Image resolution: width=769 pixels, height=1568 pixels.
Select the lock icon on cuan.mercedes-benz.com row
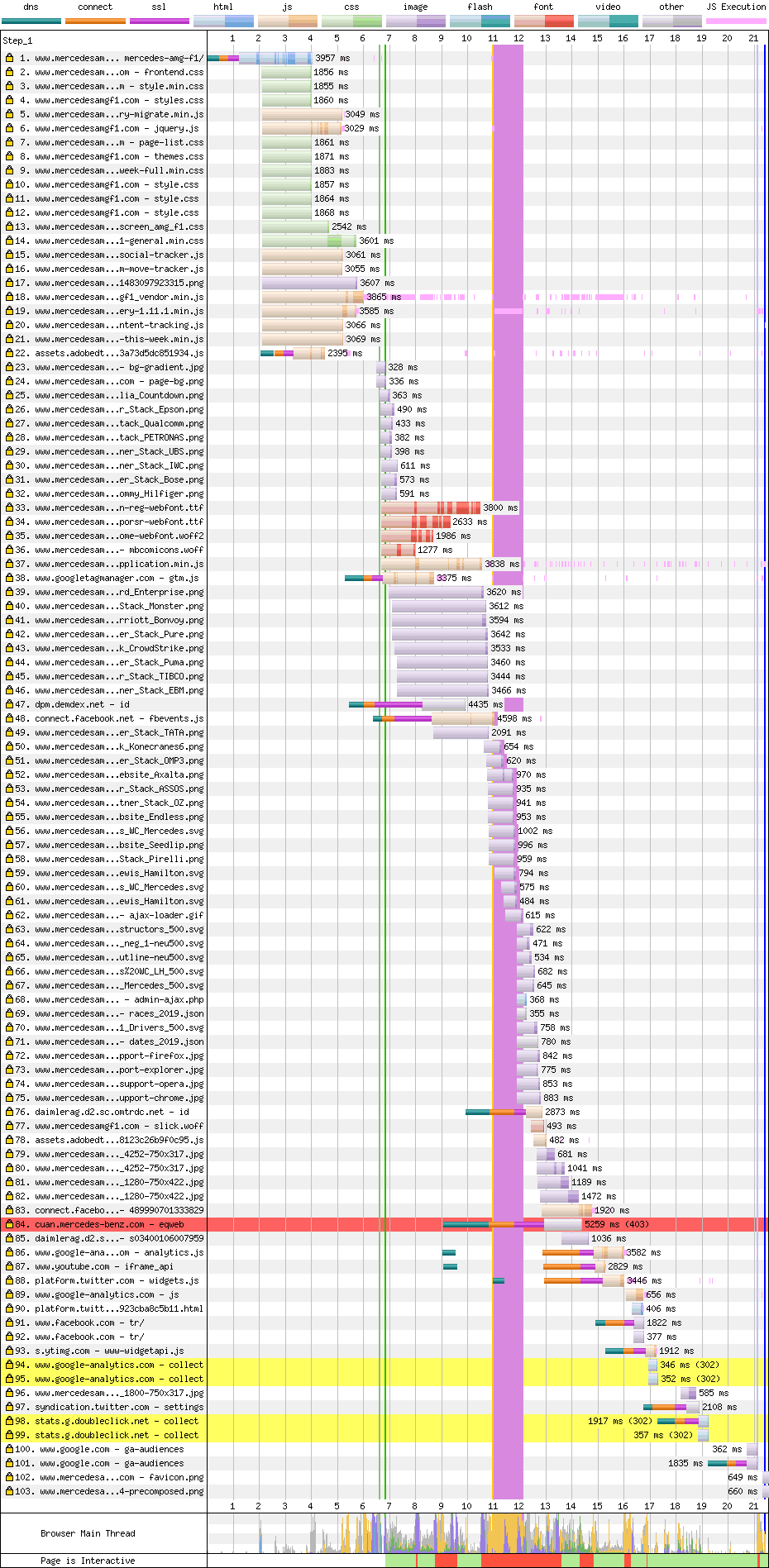(10, 1224)
